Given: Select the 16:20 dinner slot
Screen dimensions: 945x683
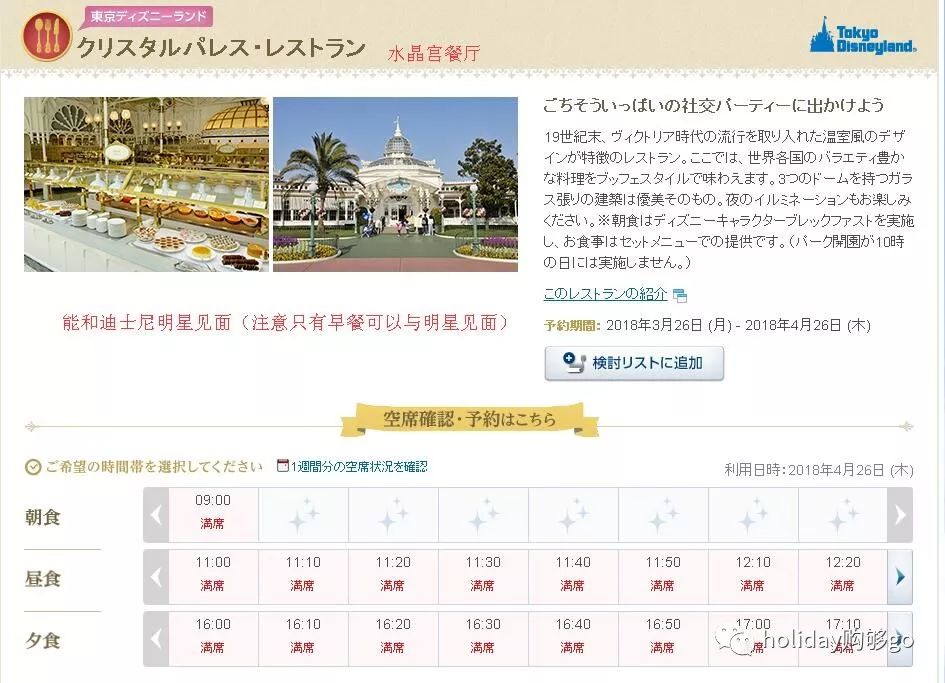Looking at the screenshot, I should [393, 639].
